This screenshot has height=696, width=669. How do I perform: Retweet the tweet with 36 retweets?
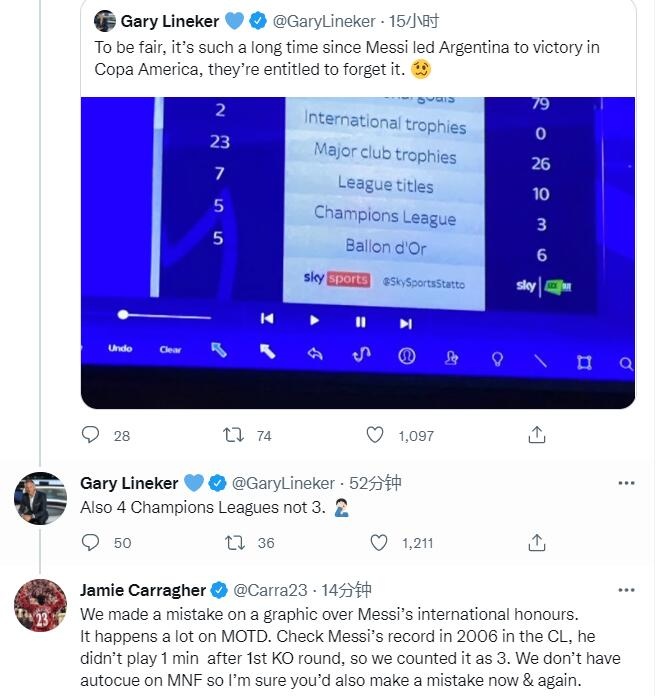click(x=235, y=542)
